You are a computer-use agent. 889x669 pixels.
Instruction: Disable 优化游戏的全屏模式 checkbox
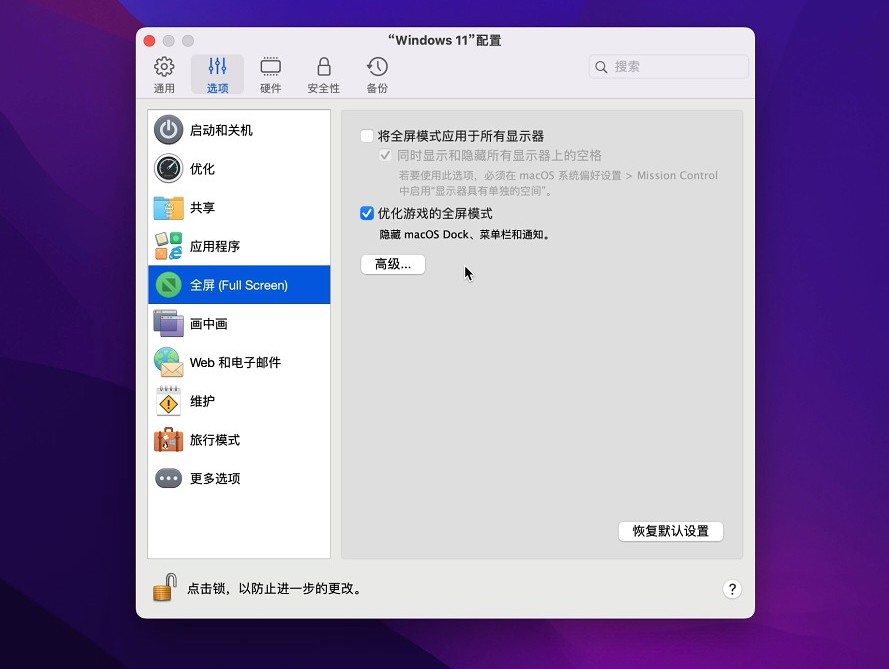[x=367, y=214]
